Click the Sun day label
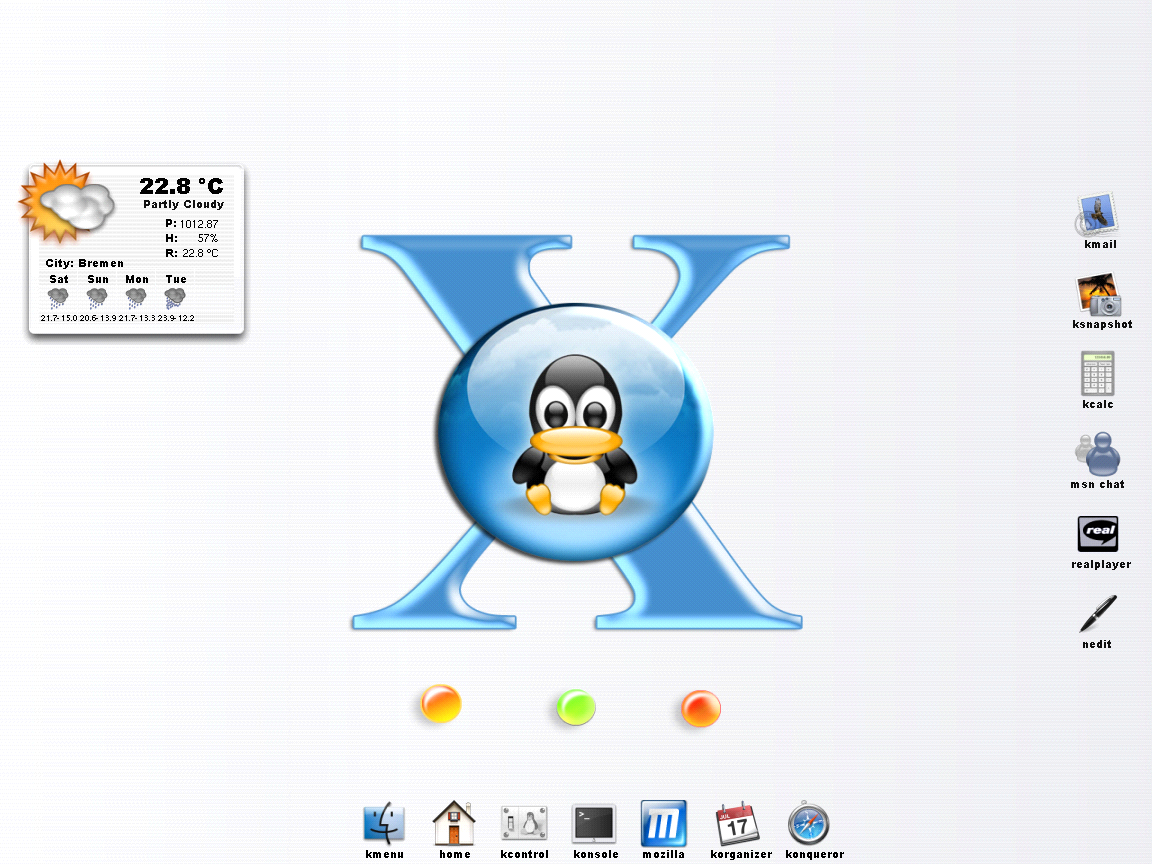The width and height of the screenshot is (1152, 864). tap(98, 279)
